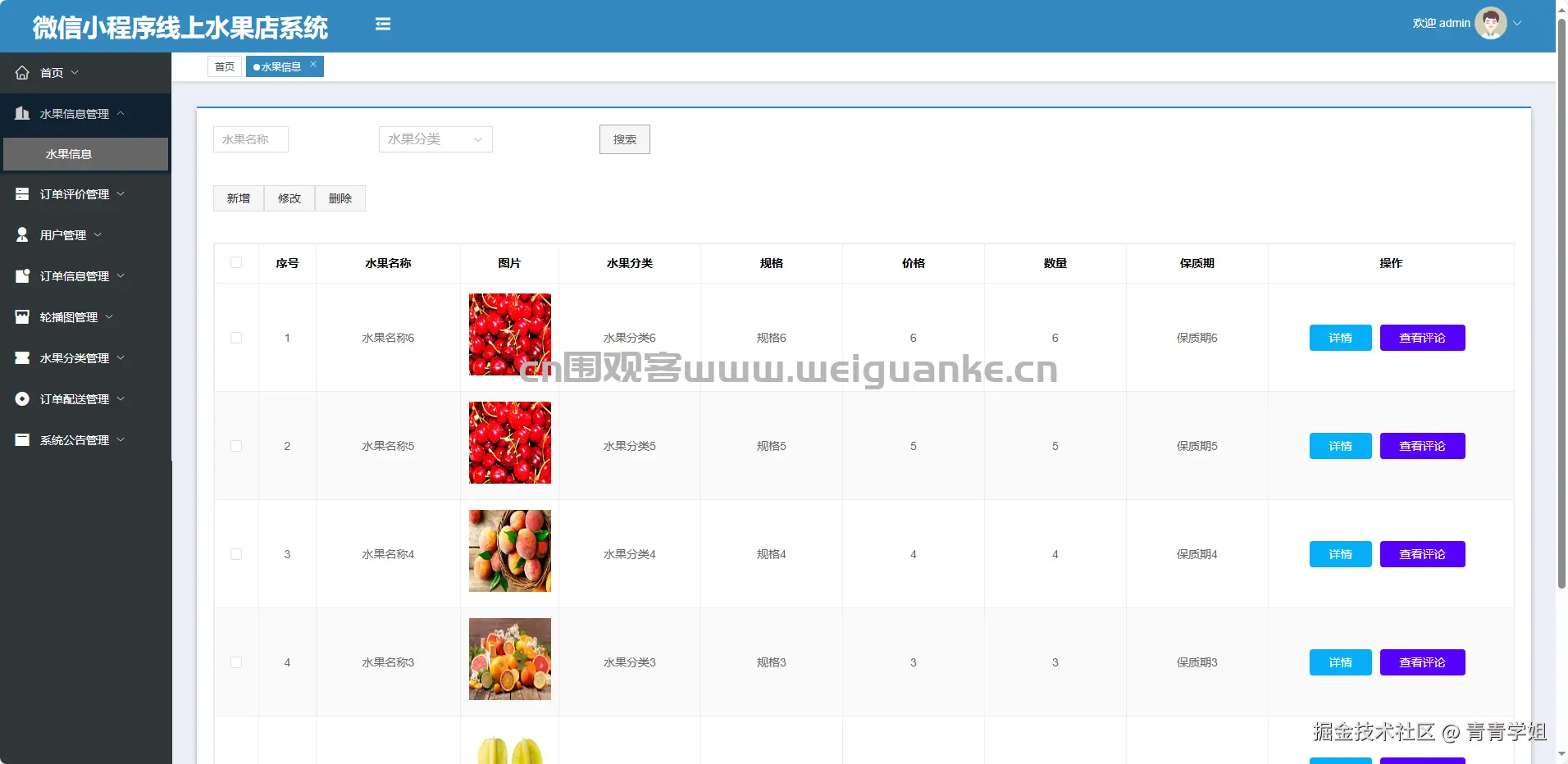This screenshot has width=1568, height=764.
Task: Check the box for row 水果名称6
Action: 236,338
